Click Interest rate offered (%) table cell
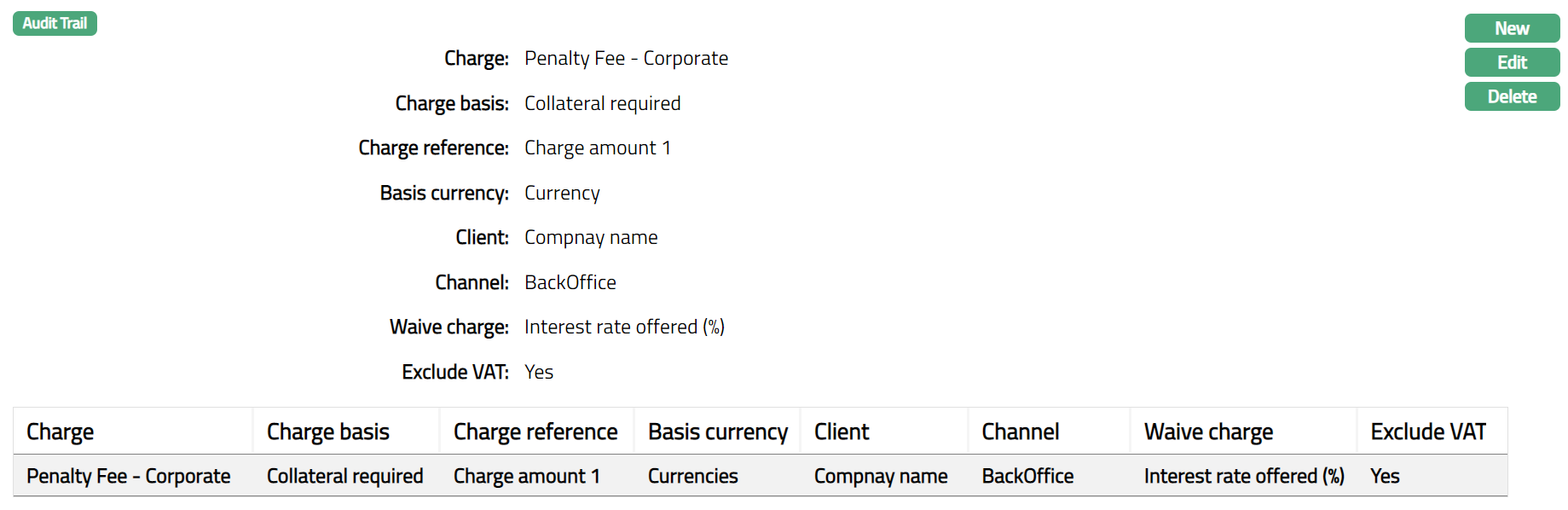Screen dimensions: 1568x510 pos(1243,476)
